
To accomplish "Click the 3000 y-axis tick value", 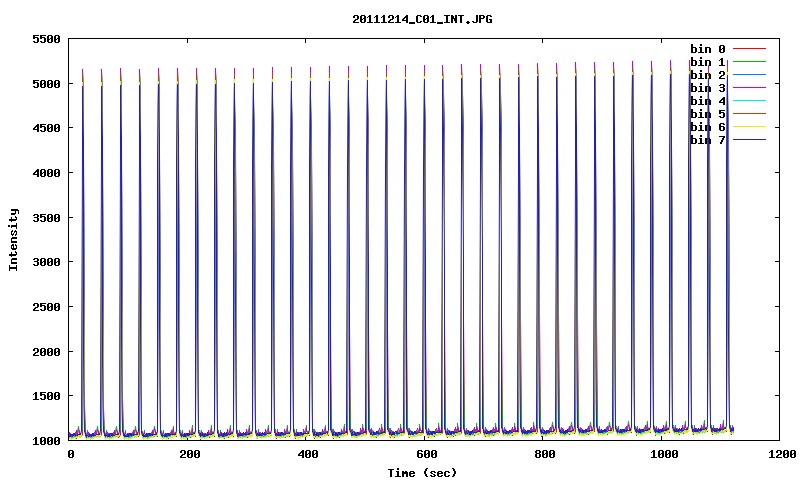I will click(x=46, y=262).
